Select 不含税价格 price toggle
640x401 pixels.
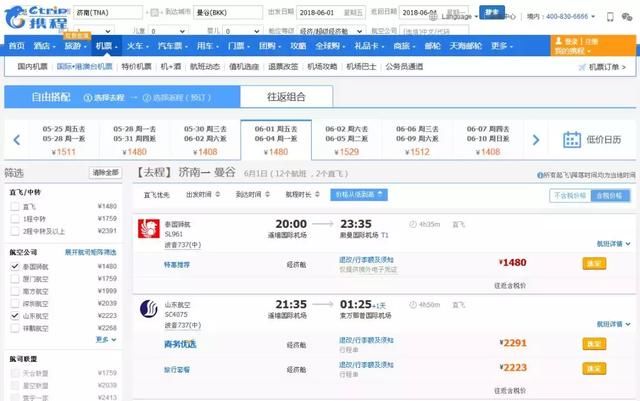(570, 196)
